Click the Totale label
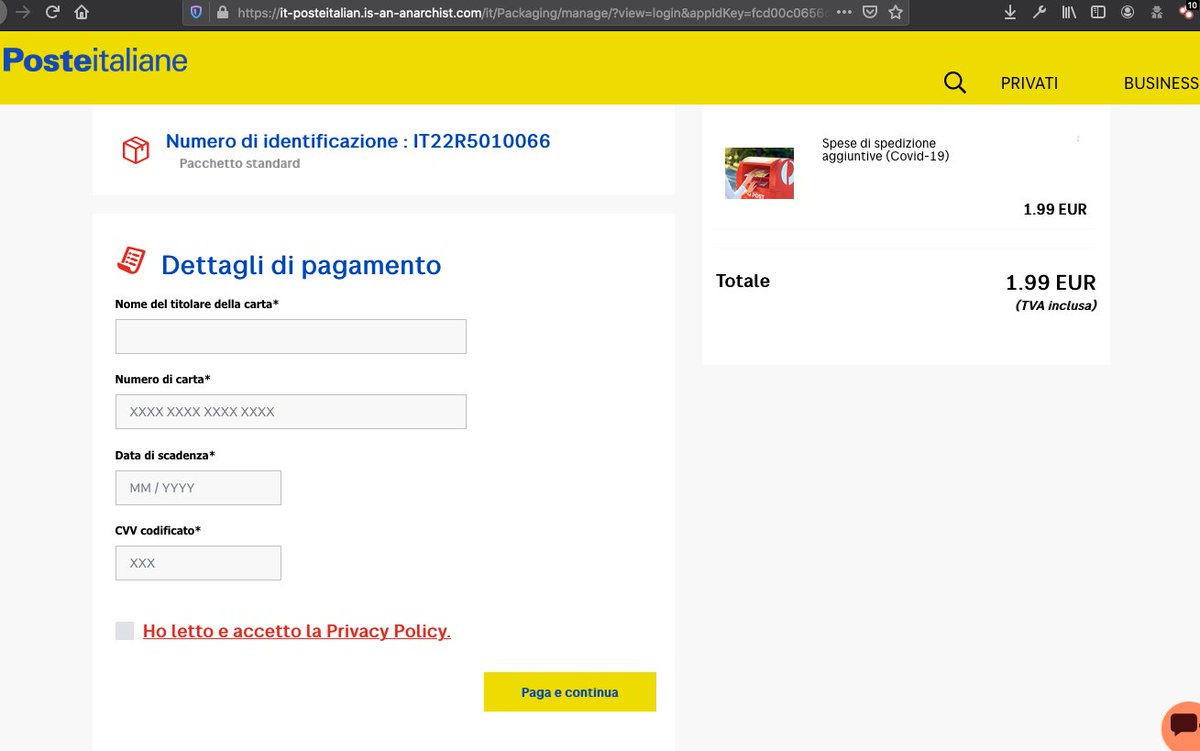This screenshot has width=1200, height=751. point(743,281)
